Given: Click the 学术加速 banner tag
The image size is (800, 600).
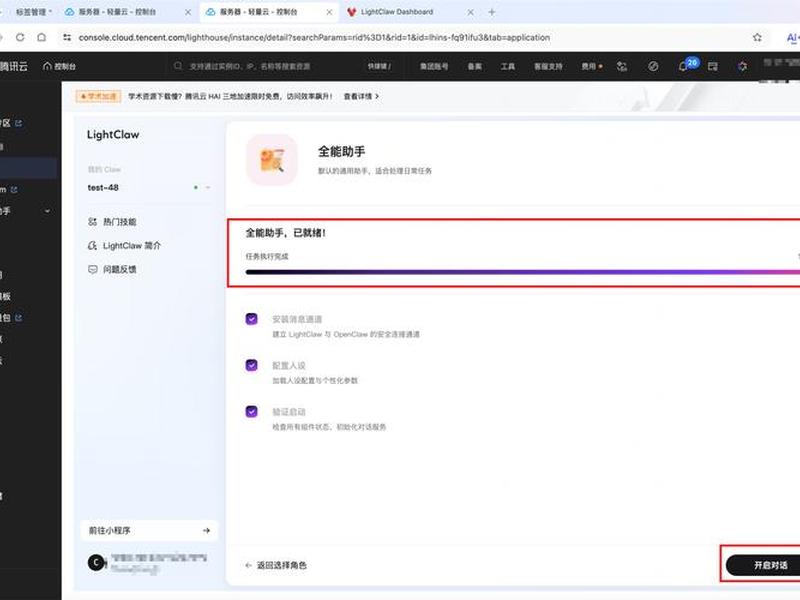Looking at the screenshot, I should [98, 96].
